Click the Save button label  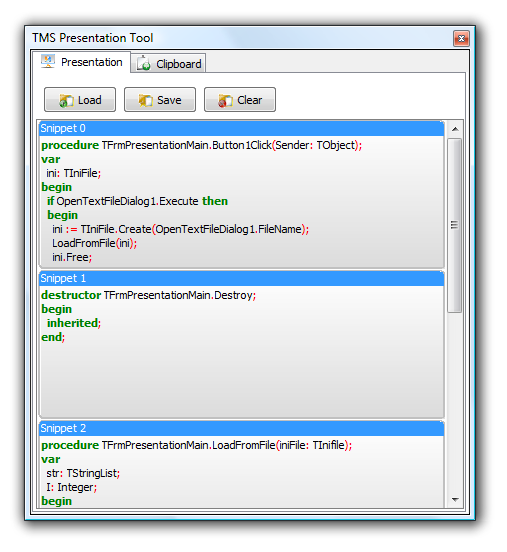click(x=169, y=100)
